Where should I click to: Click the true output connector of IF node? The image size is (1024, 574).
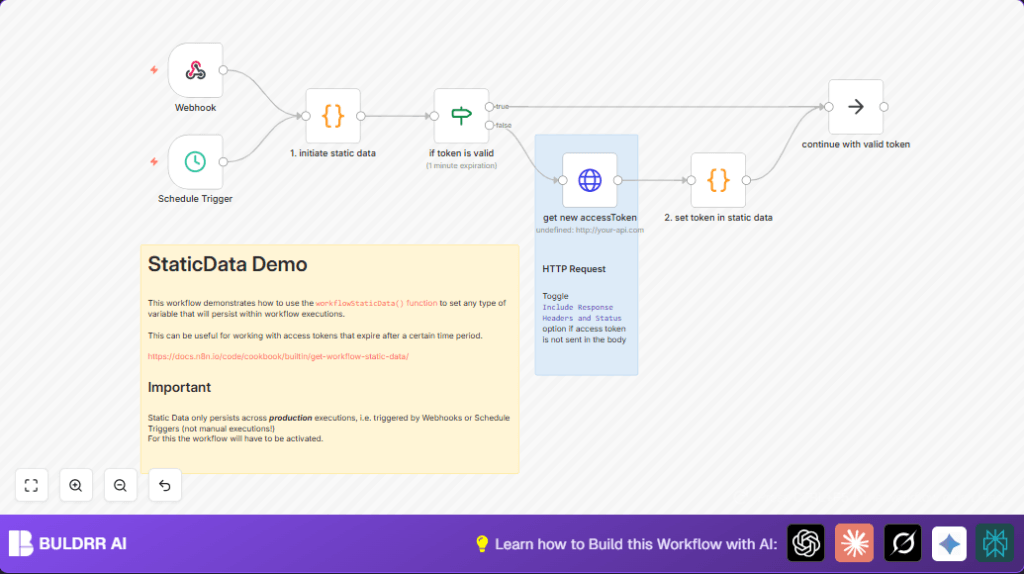[x=489, y=106]
